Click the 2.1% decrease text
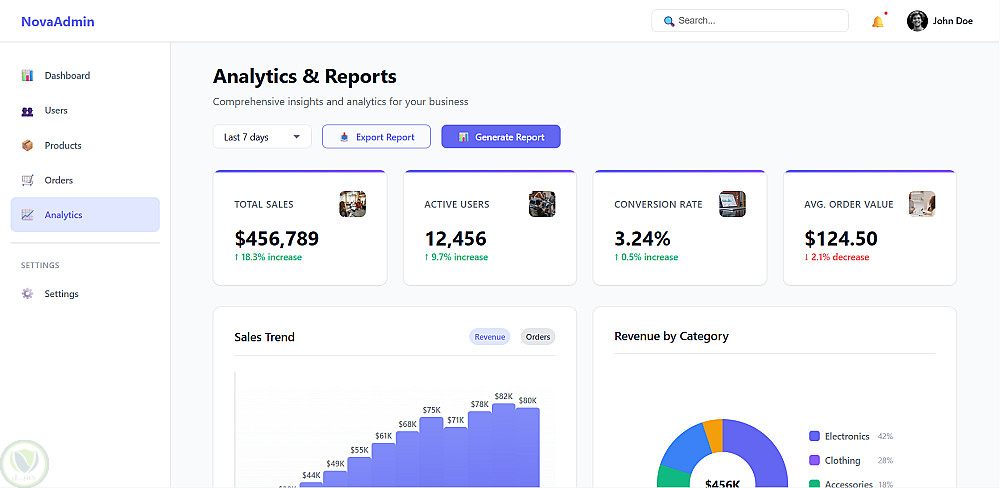Screen dimensions: 1000x488 coord(837,257)
